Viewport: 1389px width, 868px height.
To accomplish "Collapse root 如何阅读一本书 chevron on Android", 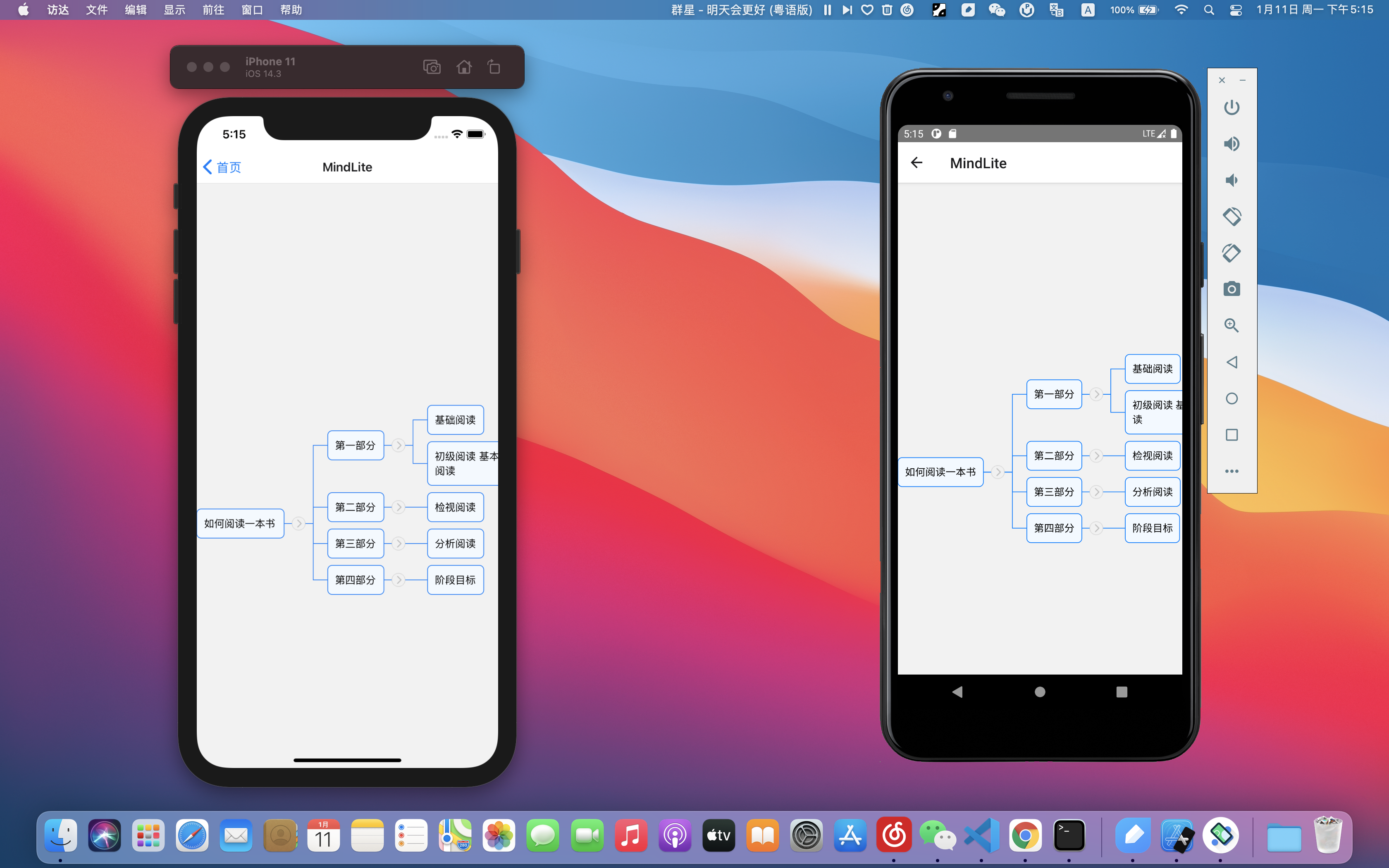I will coord(998,472).
